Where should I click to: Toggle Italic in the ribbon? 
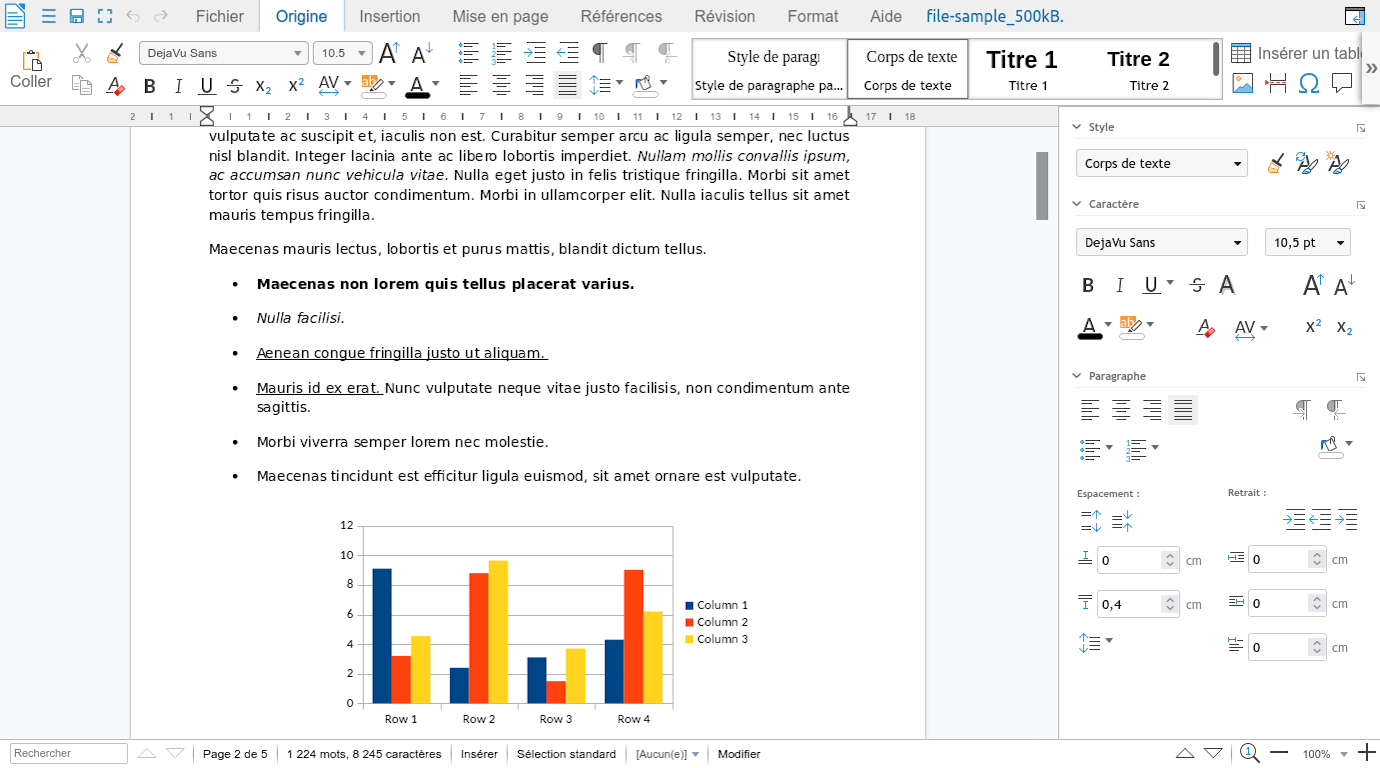[x=178, y=86]
